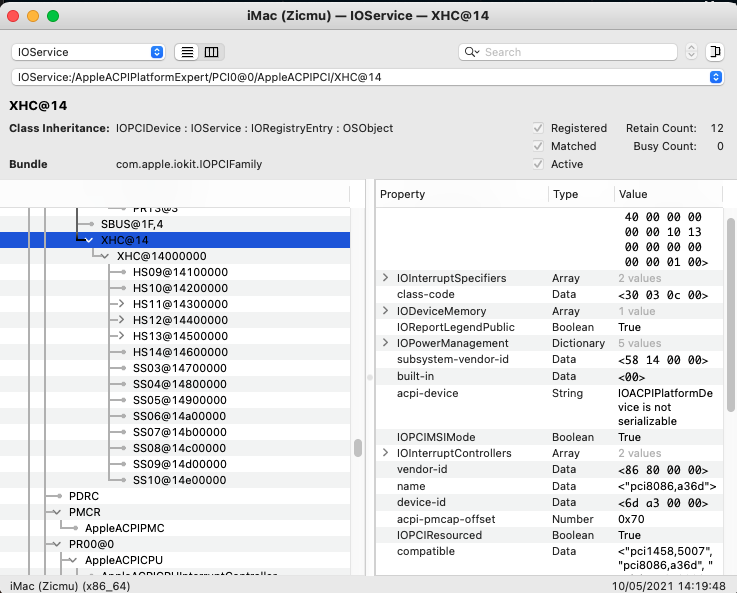
Task: Select SS05@14900000 port entry
Action: pyautogui.click(x=175, y=400)
